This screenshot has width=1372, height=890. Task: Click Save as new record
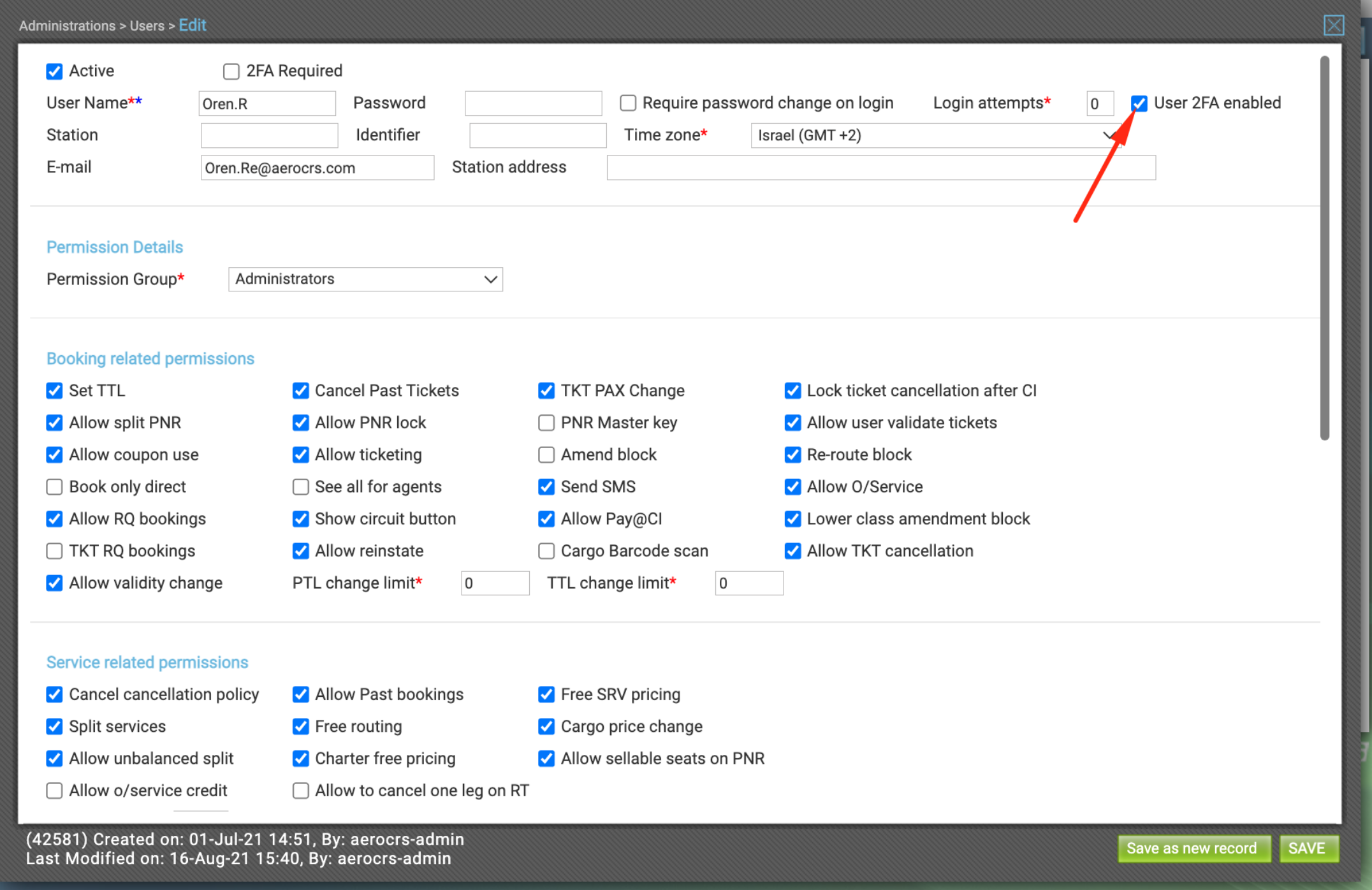pyautogui.click(x=1193, y=849)
